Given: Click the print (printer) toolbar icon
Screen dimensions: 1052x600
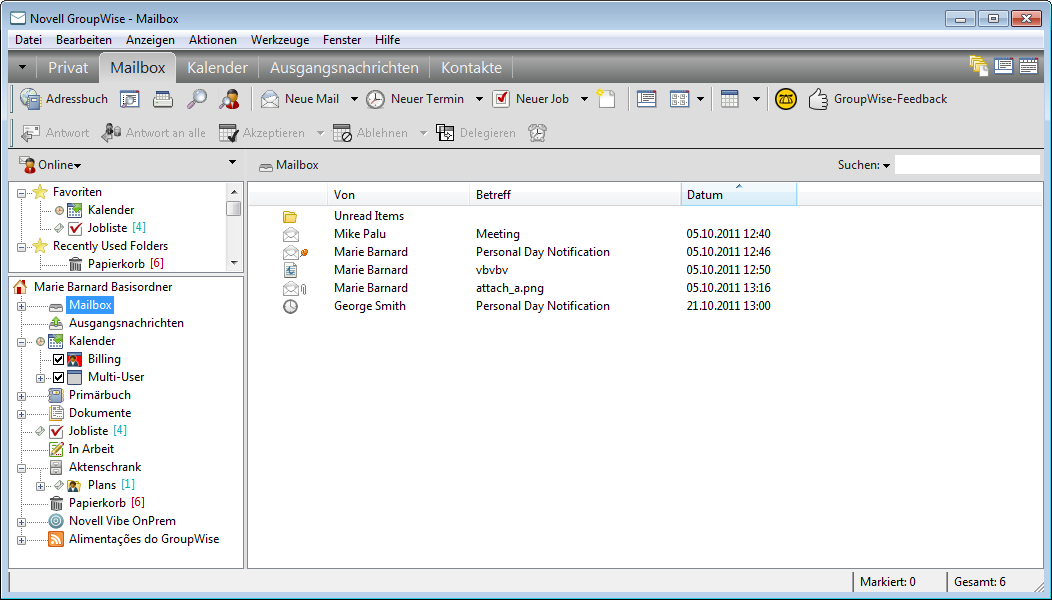Looking at the screenshot, I should [163, 99].
